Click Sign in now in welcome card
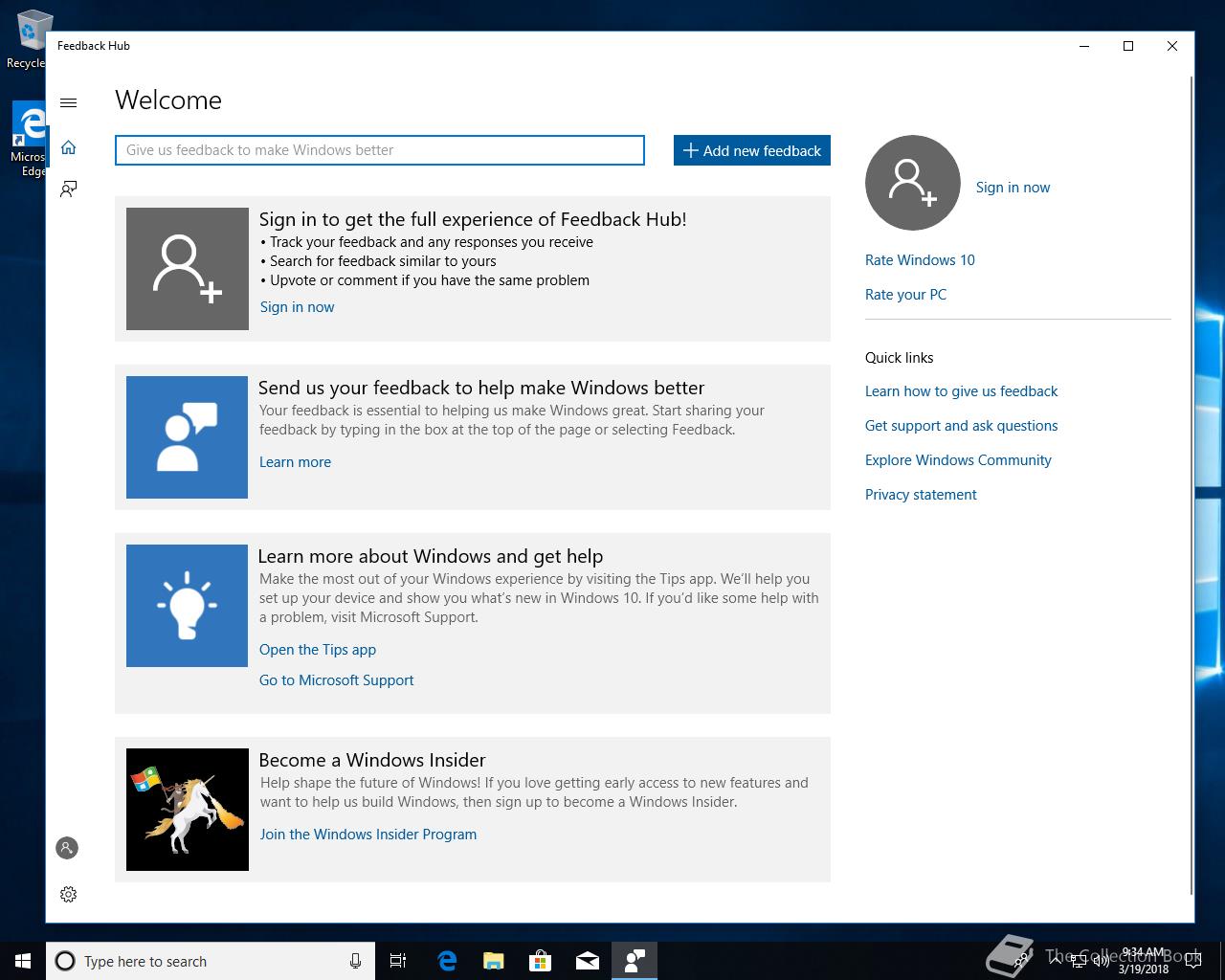 pos(297,307)
